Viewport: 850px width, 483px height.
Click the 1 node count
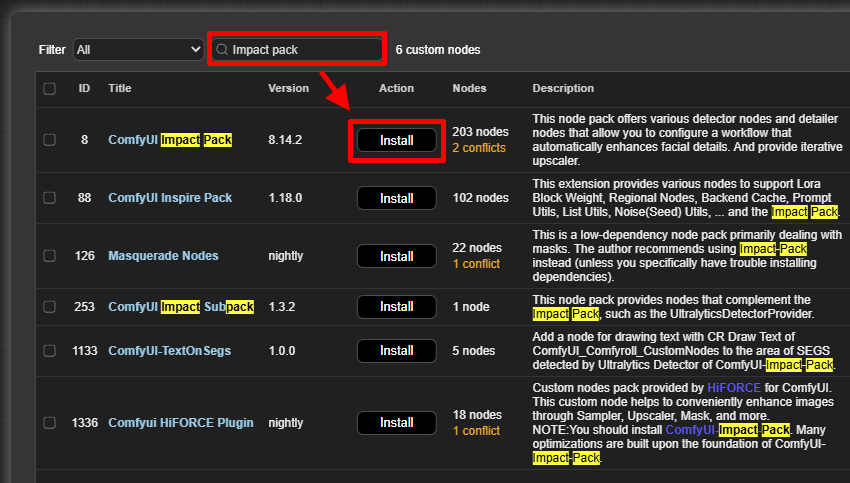(471, 307)
